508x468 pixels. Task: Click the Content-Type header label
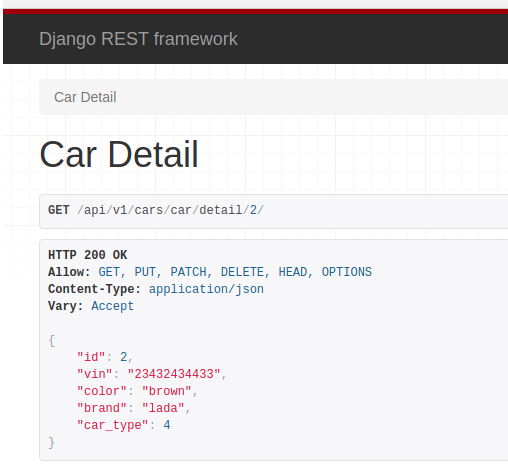click(x=95, y=289)
